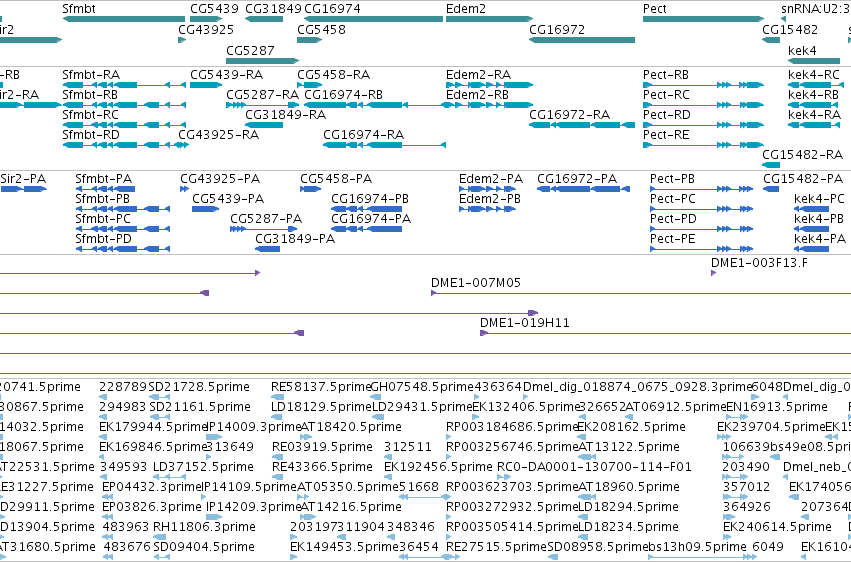Click the Sfmbt-RA transcript label

pos(91,74)
